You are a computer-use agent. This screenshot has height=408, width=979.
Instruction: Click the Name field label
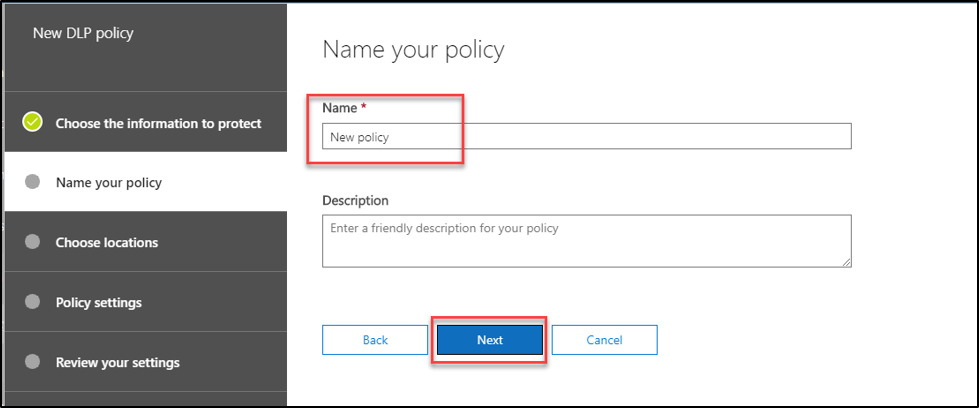coord(340,106)
